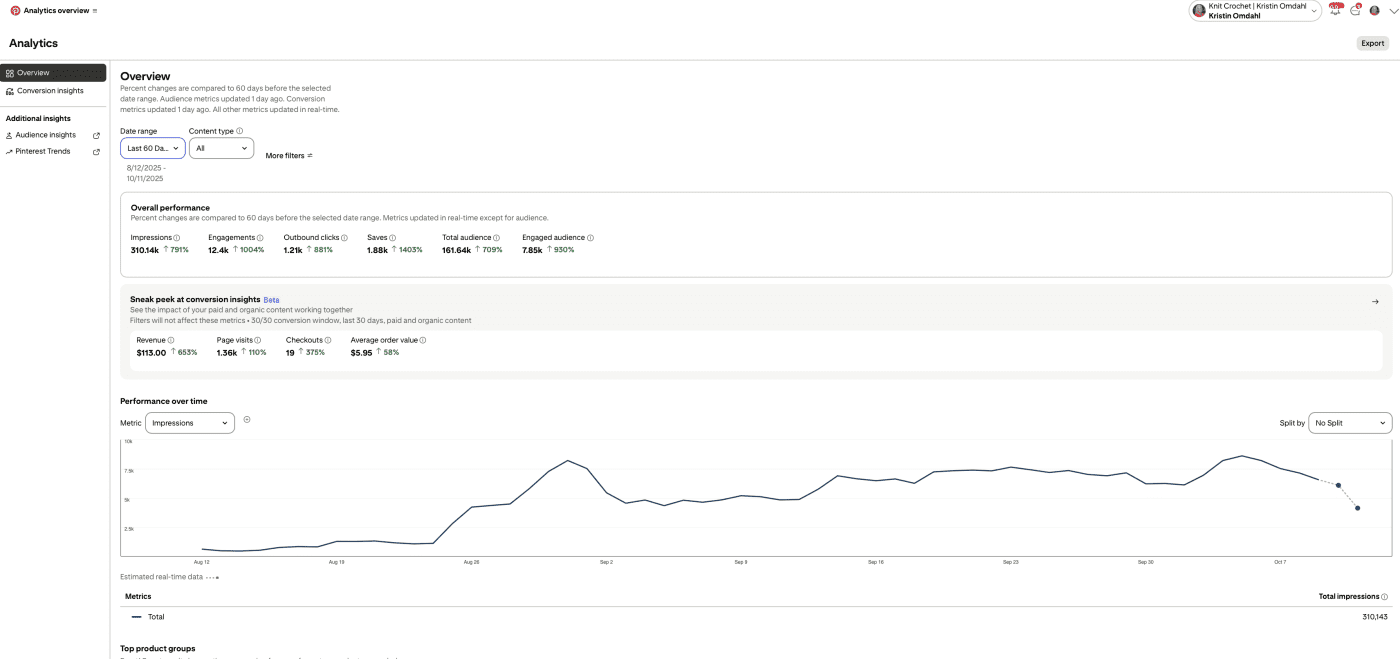
Task: Open the Metric dropdown set to Impressions
Action: point(190,423)
